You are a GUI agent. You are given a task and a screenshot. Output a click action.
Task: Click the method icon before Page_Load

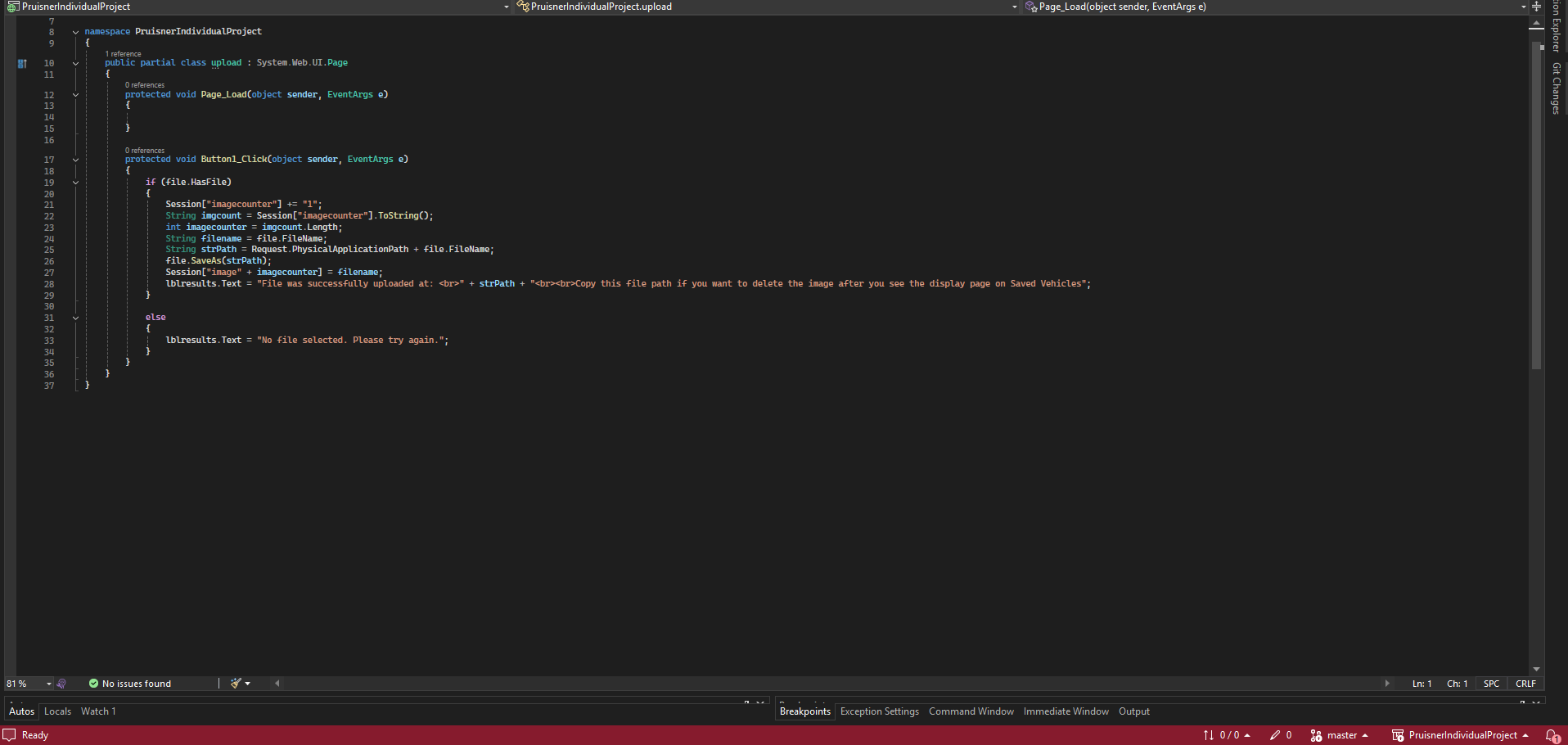(x=1031, y=7)
